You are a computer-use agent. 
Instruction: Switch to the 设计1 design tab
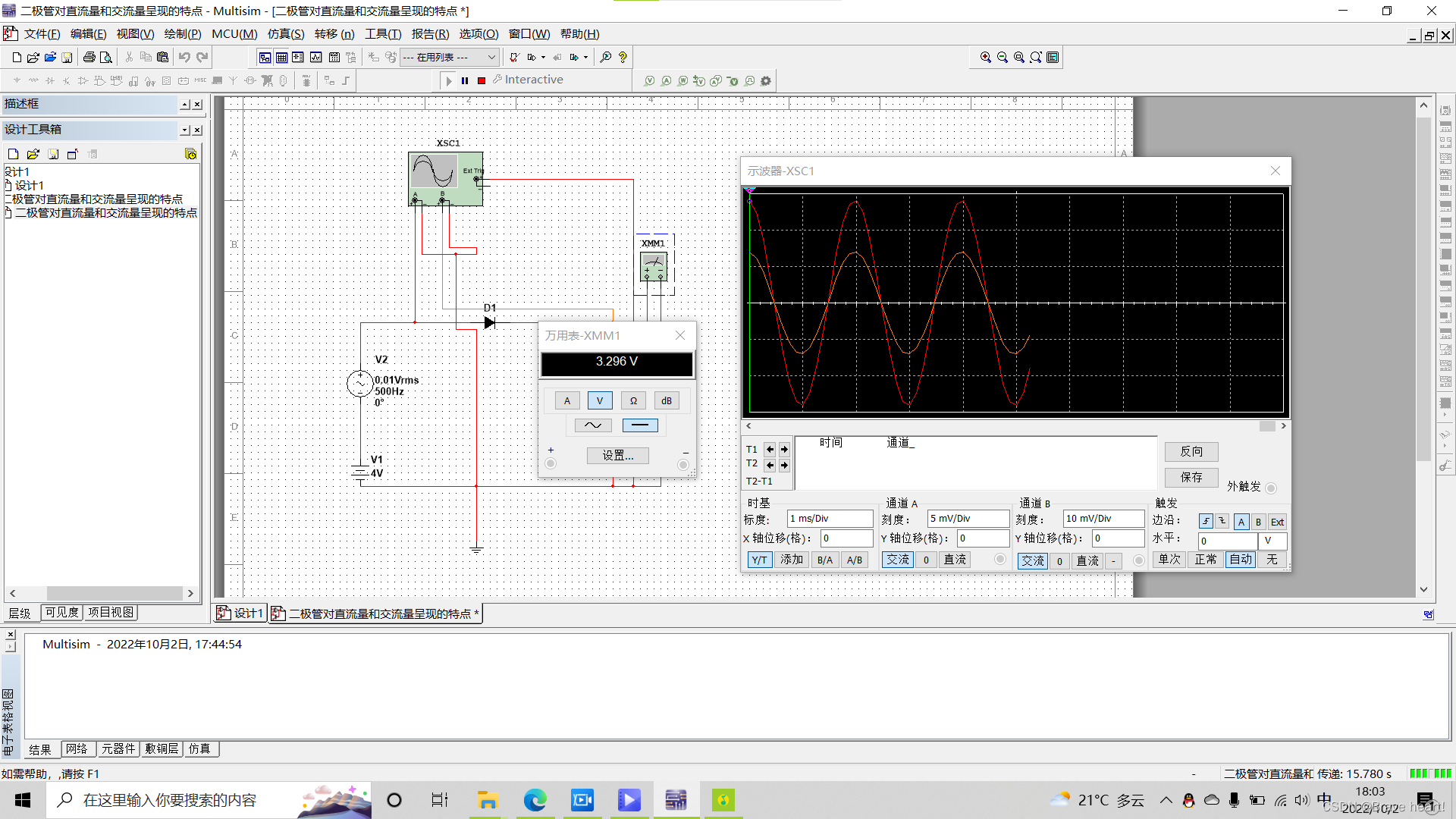(x=241, y=613)
